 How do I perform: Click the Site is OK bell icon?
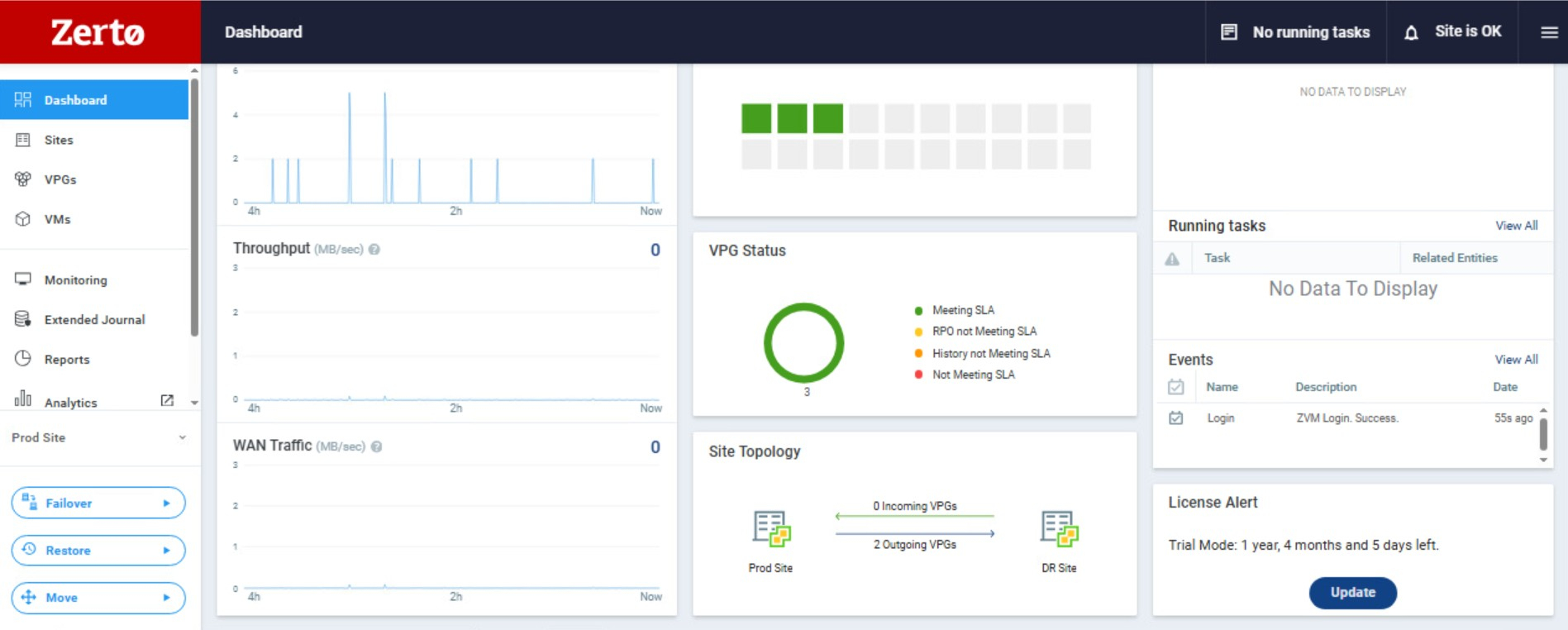(1411, 33)
